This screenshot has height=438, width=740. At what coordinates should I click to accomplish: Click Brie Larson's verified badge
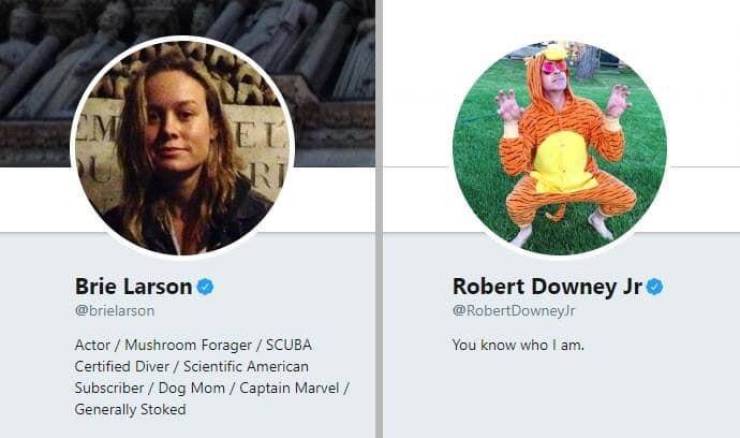pos(205,287)
